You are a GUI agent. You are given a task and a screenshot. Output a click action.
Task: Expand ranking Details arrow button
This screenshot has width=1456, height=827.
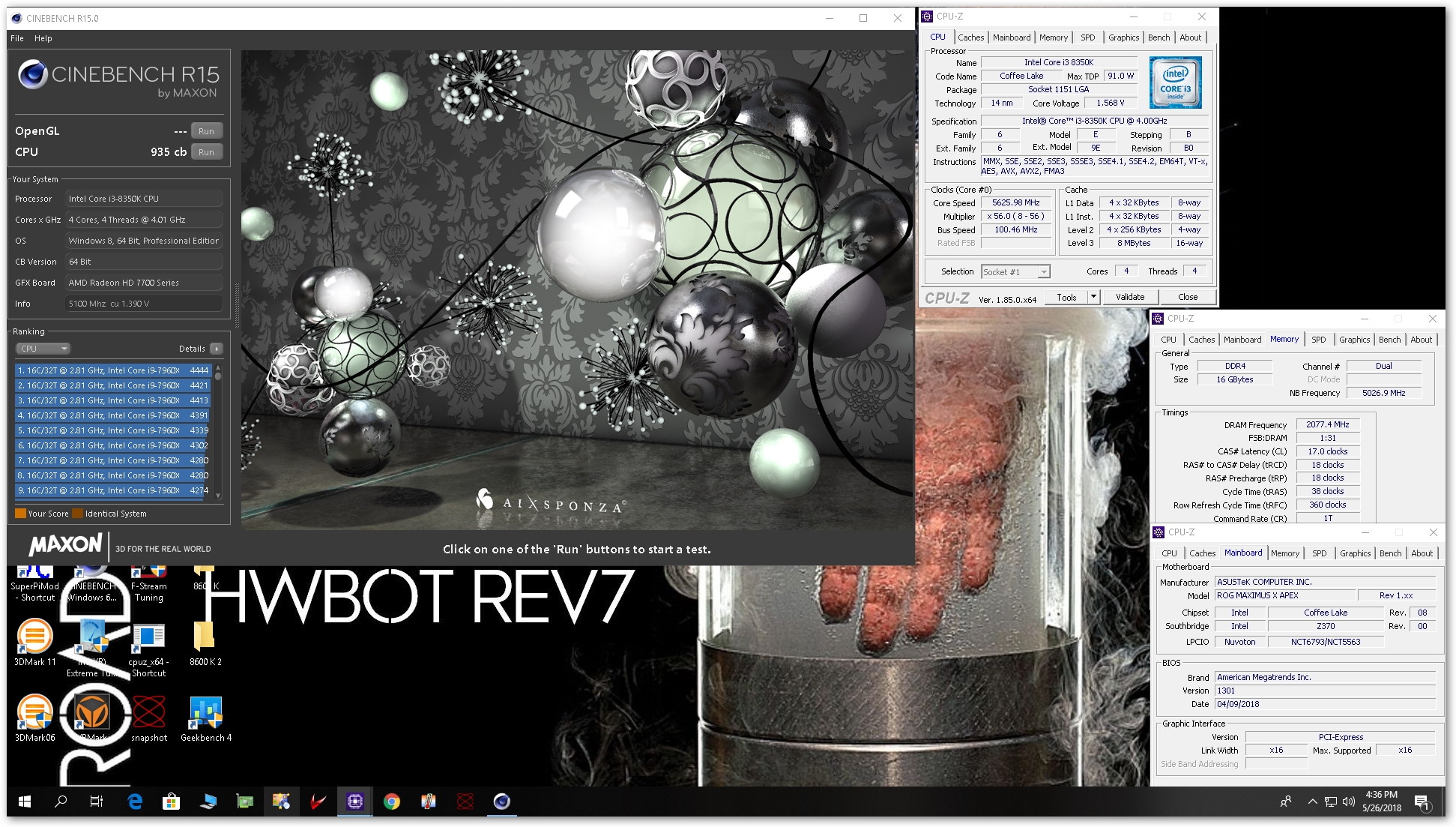(217, 349)
